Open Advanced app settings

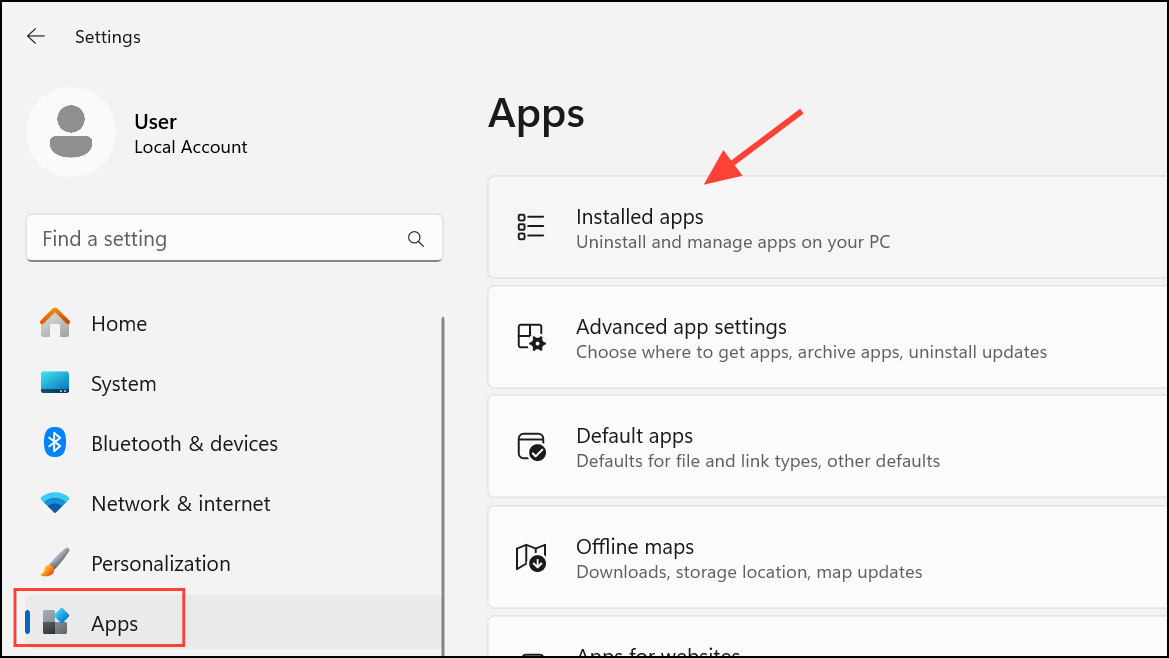pos(828,337)
